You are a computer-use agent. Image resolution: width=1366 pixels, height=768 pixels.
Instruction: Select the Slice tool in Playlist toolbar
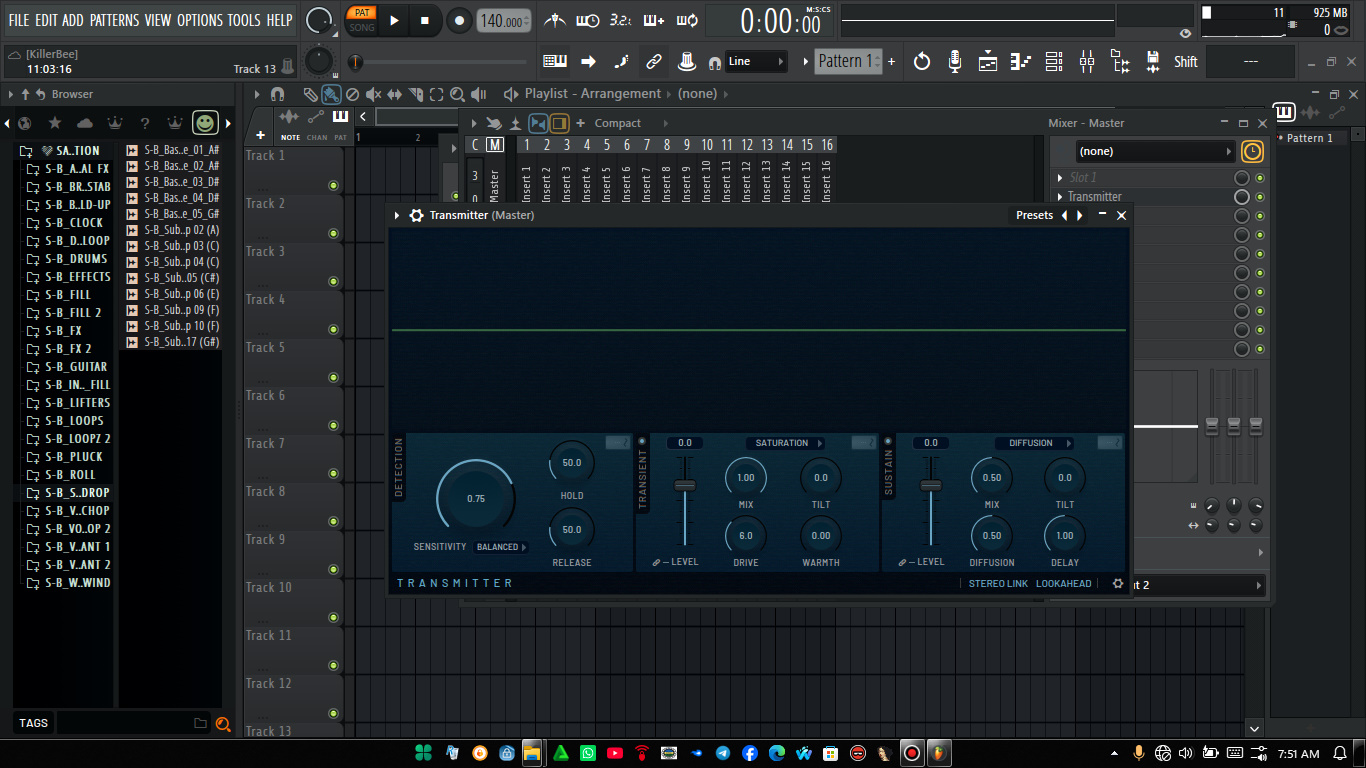click(x=415, y=95)
